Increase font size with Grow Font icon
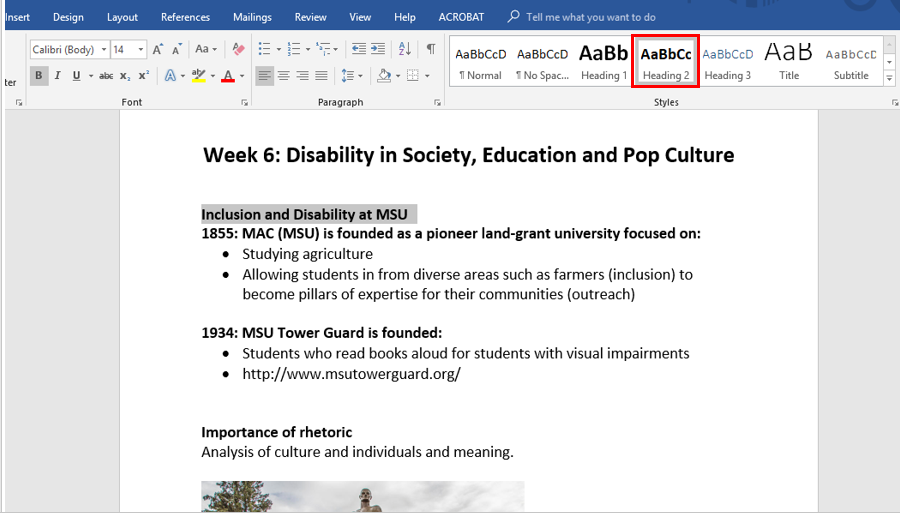Screen dimensions: 900x513 pyautogui.click(x=158, y=49)
